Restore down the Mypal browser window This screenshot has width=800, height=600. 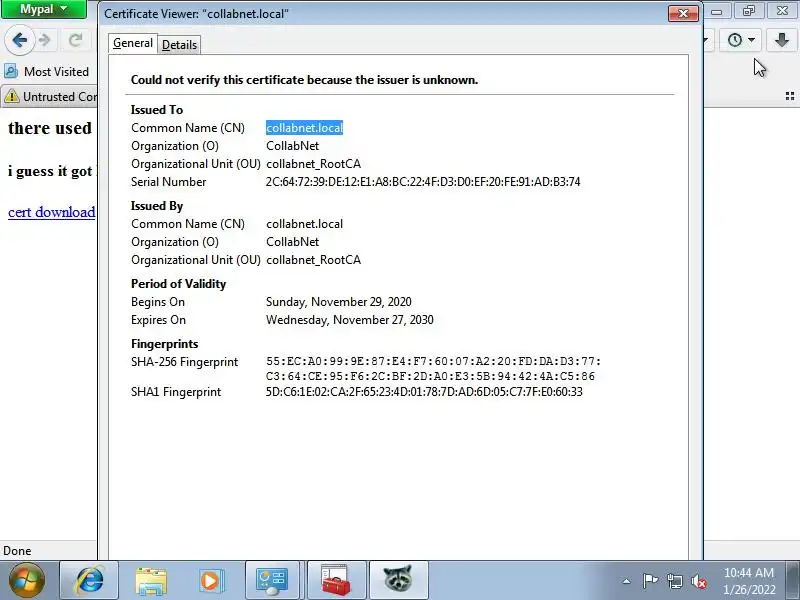748,11
